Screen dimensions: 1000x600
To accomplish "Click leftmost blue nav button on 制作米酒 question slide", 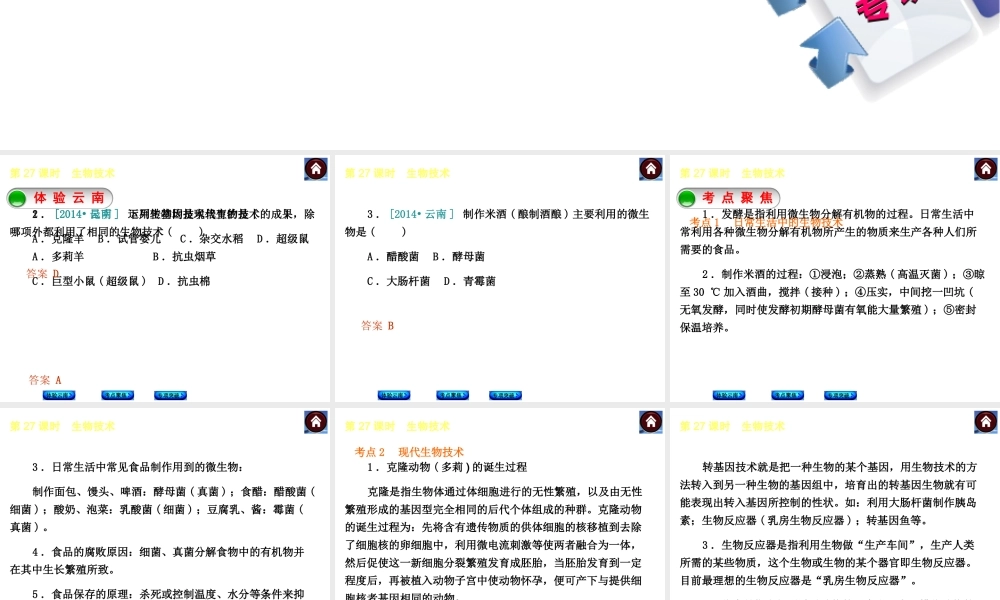I will 394,395.
